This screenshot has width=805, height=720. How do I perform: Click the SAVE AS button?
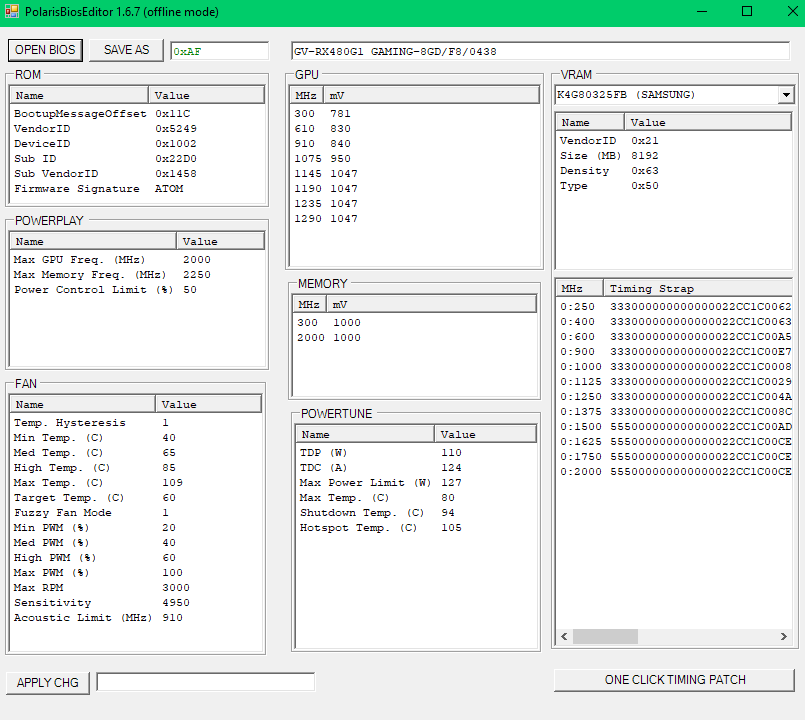coord(126,50)
